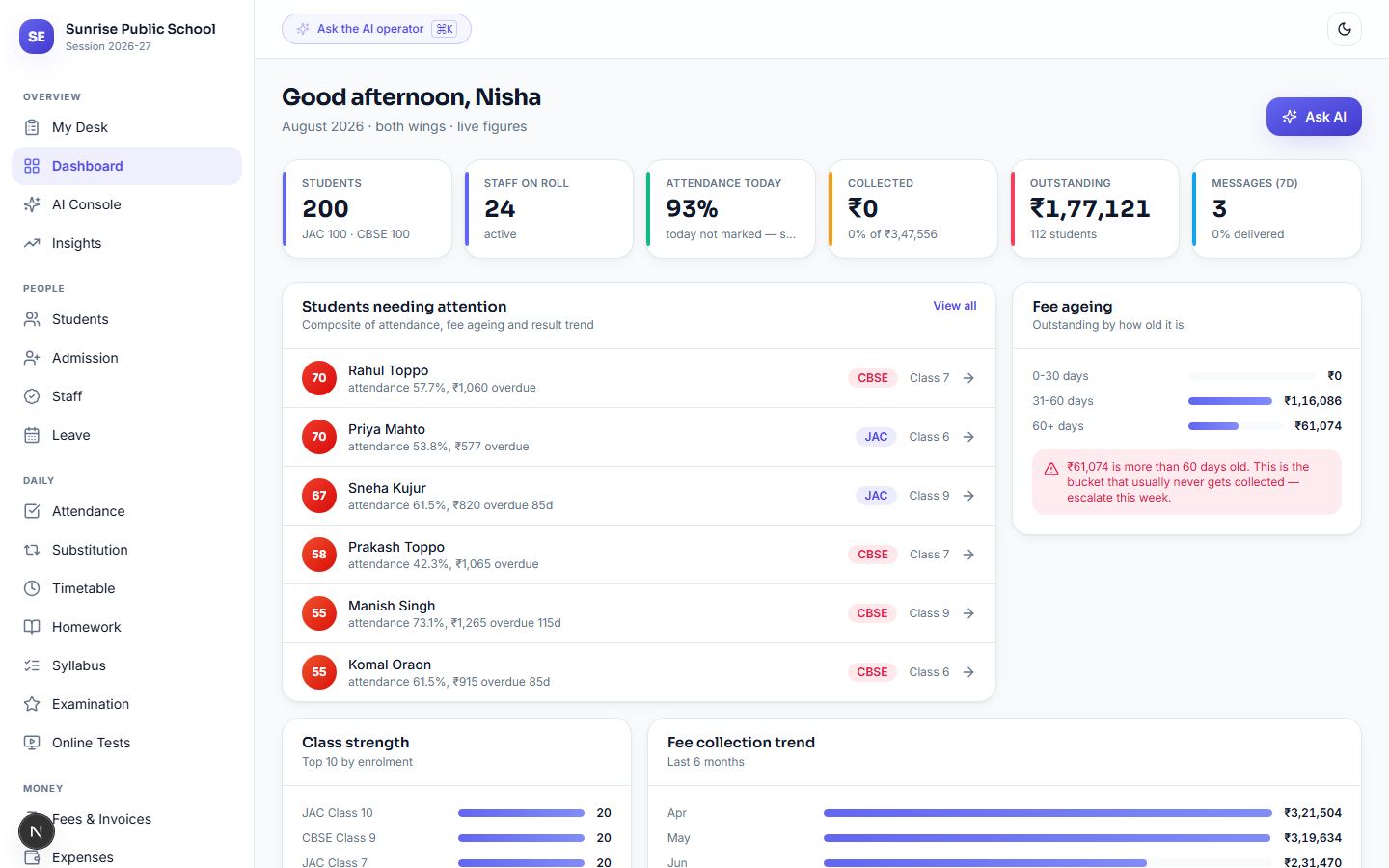
Task: Click the May ₹3,19,634 value
Action: [x=1313, y=838]
